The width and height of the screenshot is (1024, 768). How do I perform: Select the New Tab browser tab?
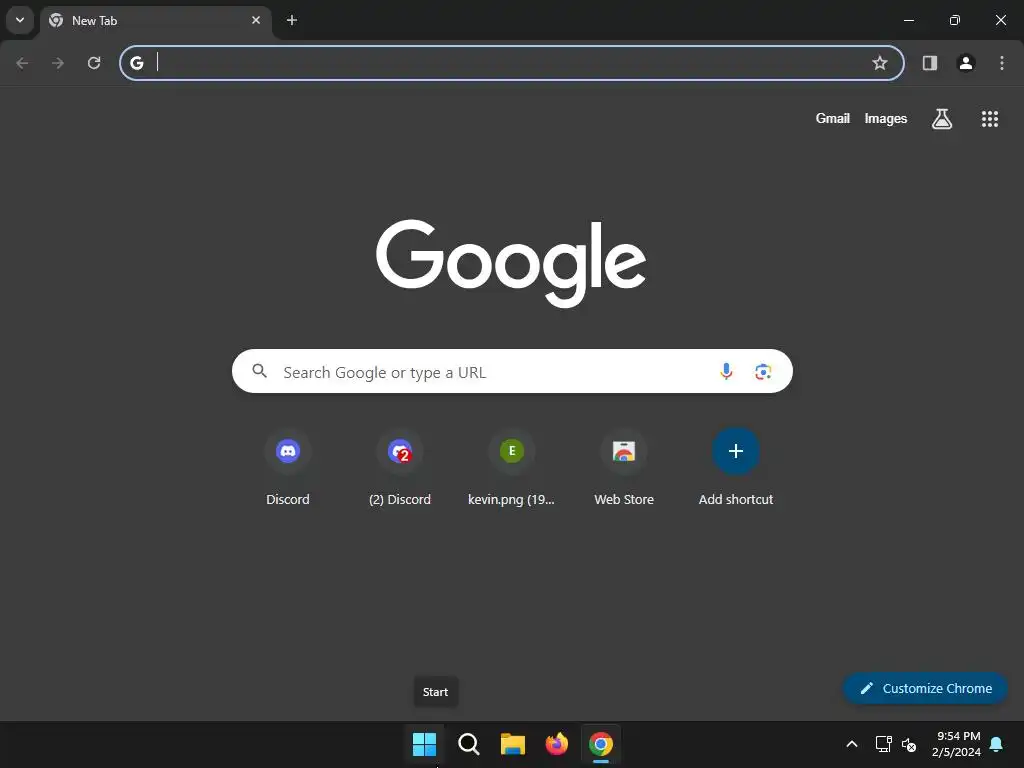click(x=155, y=21)
